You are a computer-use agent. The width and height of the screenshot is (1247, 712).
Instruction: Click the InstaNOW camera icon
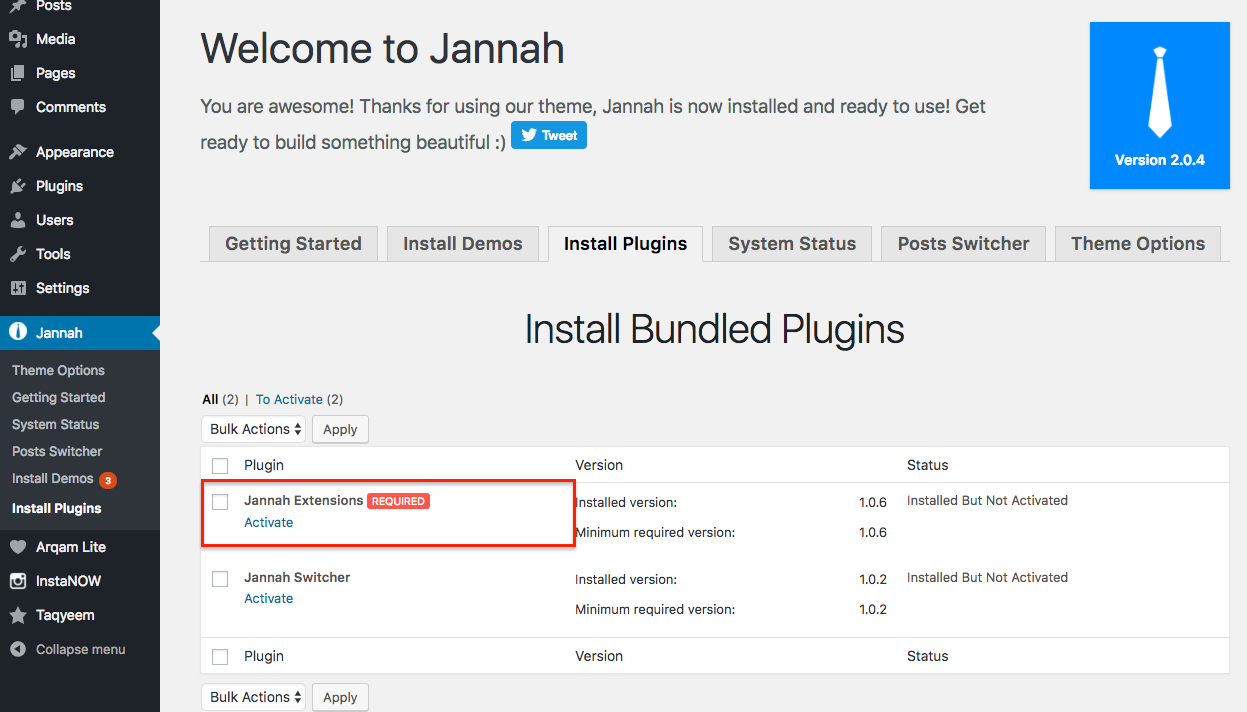pos(18,581)
